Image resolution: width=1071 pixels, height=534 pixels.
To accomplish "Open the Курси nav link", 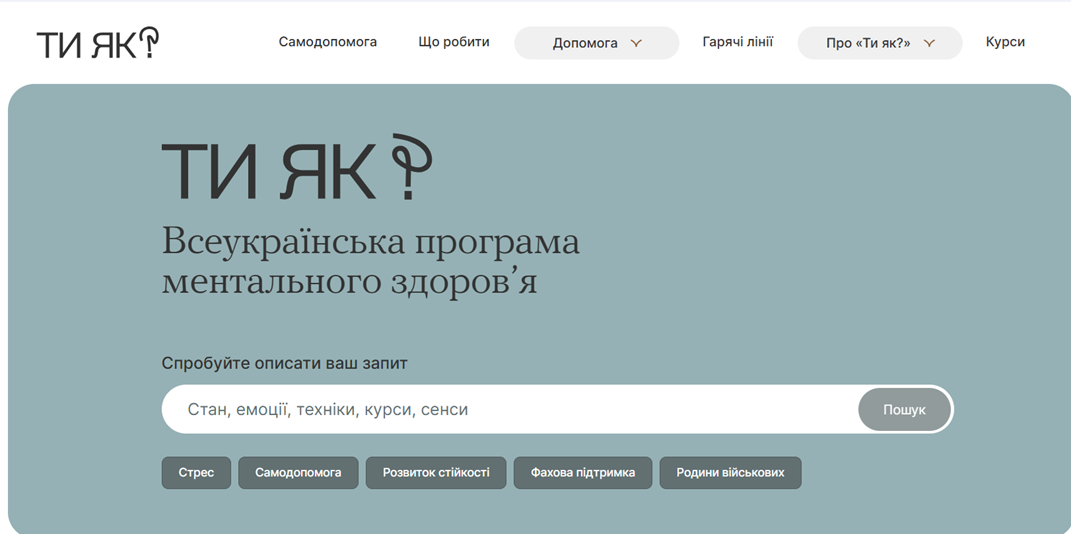I will coord(1005,42).
